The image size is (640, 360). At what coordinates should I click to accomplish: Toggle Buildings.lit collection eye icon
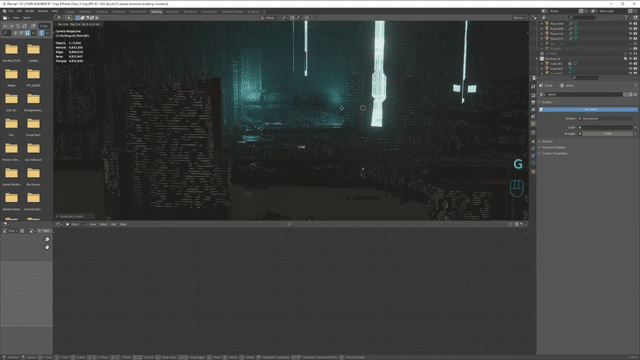(630, 58)
